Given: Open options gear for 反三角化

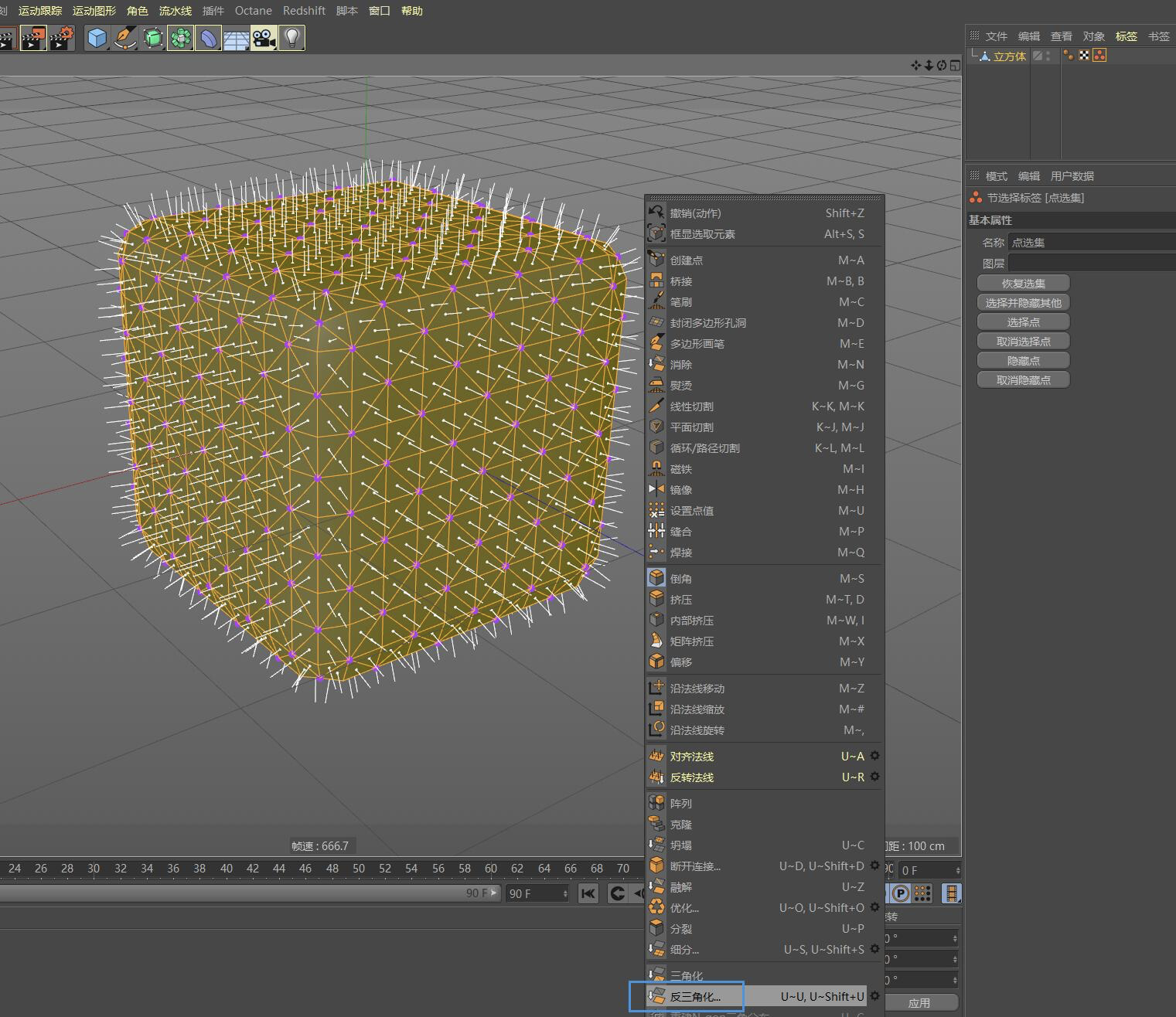Looking at the screenshot, I should pos(874,996).
